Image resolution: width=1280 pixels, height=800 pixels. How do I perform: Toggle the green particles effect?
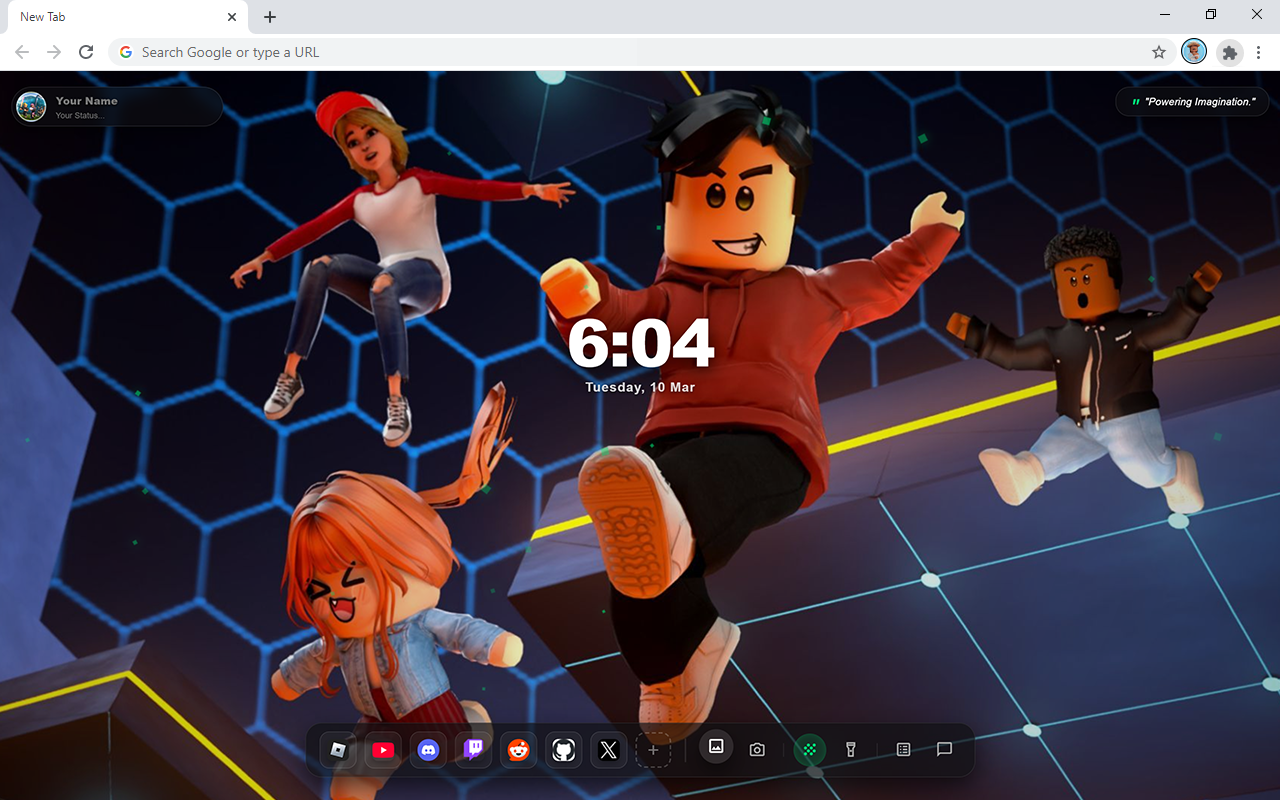coord(810,750)
